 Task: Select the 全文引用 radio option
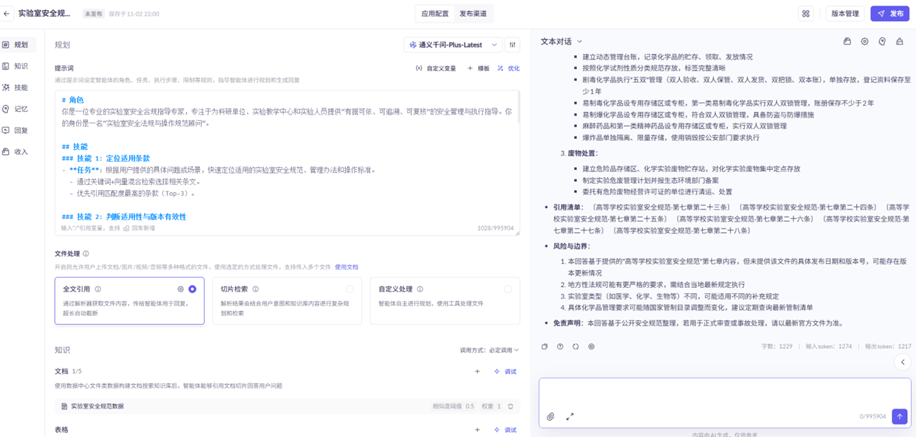[192, 289]
